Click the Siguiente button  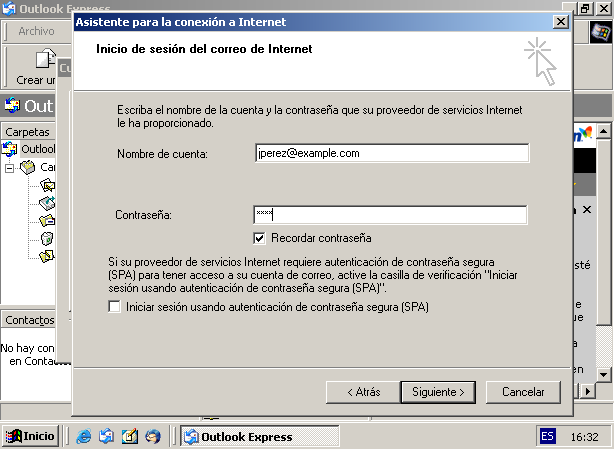(437, 392)
